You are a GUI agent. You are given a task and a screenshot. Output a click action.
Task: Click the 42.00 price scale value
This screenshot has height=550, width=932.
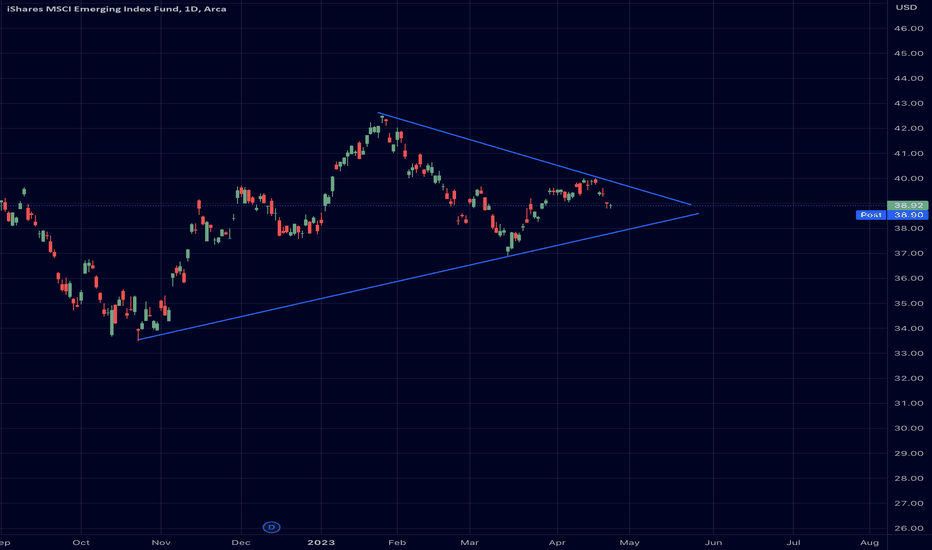pyautogui.click(x=909, y=128)
